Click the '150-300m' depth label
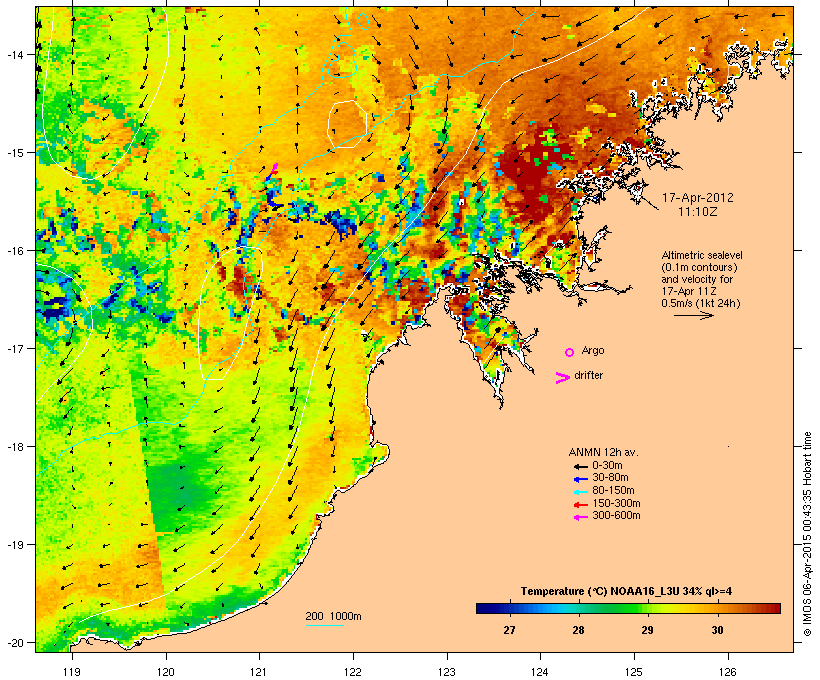 point(616,504)
